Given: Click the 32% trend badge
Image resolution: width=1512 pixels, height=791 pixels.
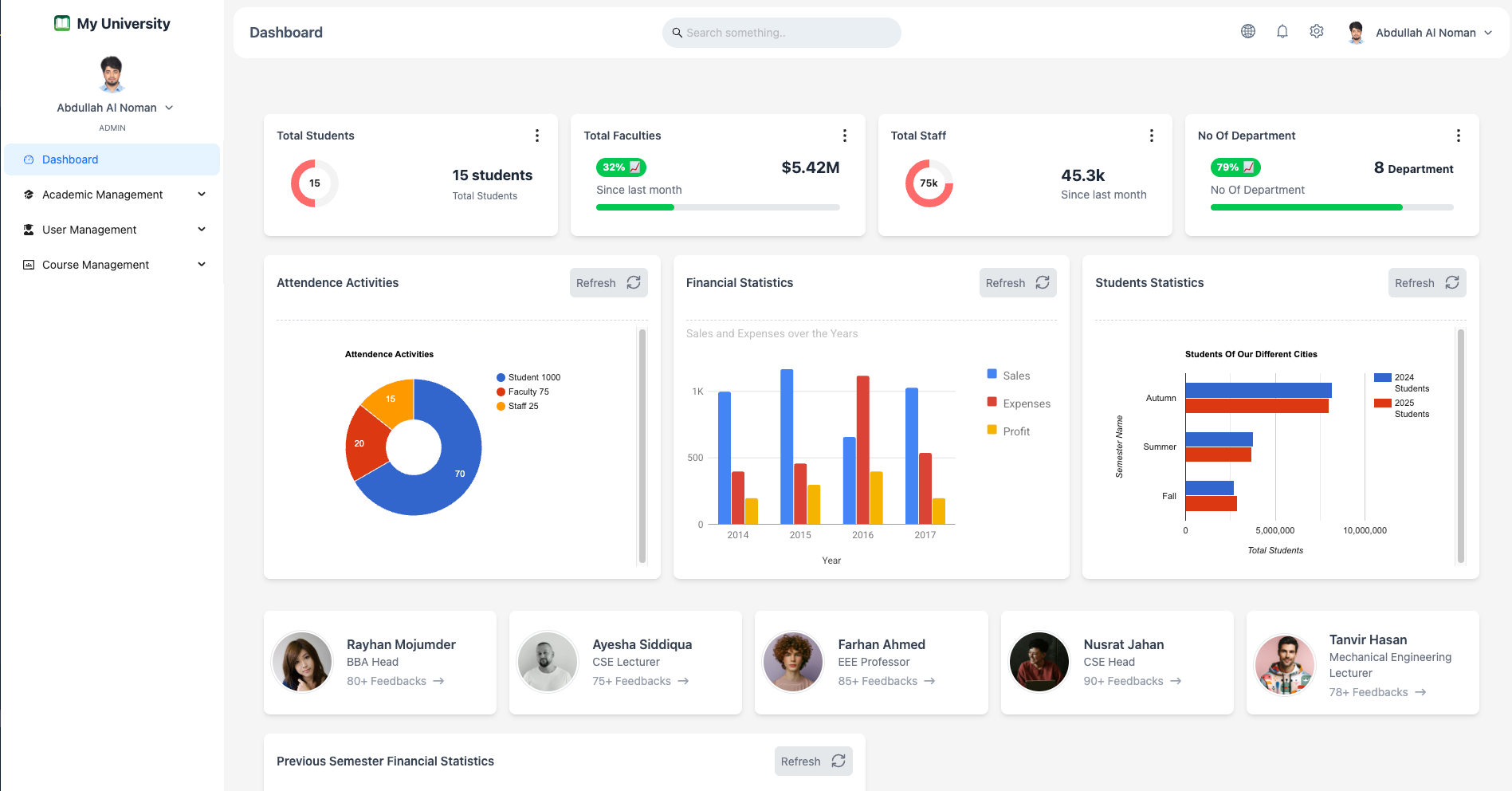Looking at the screenshot, I should point(621,167).
